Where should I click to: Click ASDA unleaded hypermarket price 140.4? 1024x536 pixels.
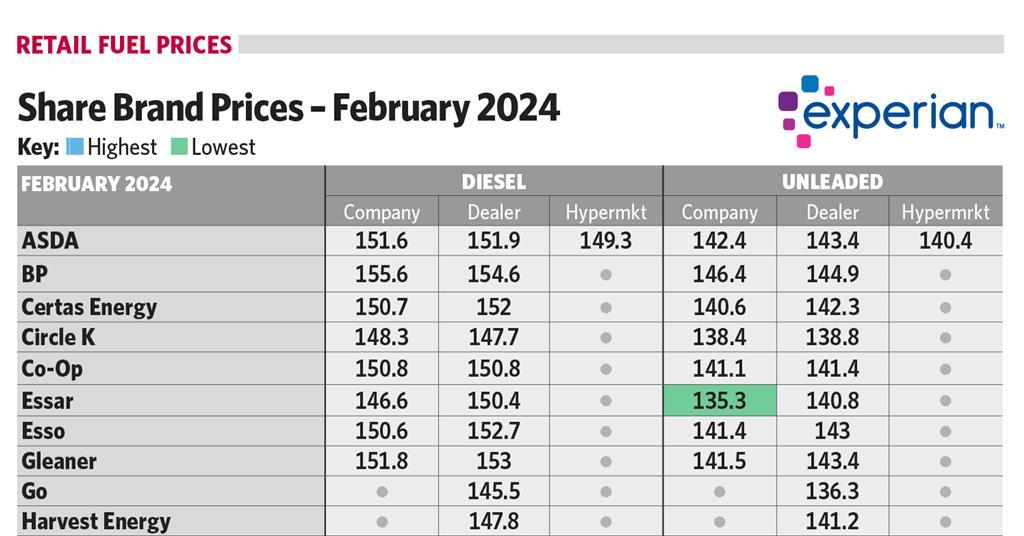[945, 241]
